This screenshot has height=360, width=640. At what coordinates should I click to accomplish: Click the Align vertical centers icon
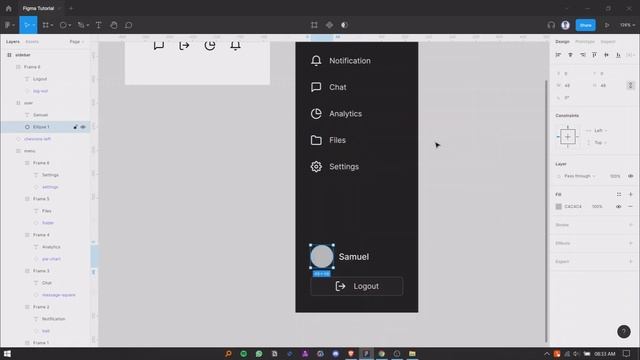[607, 55]
